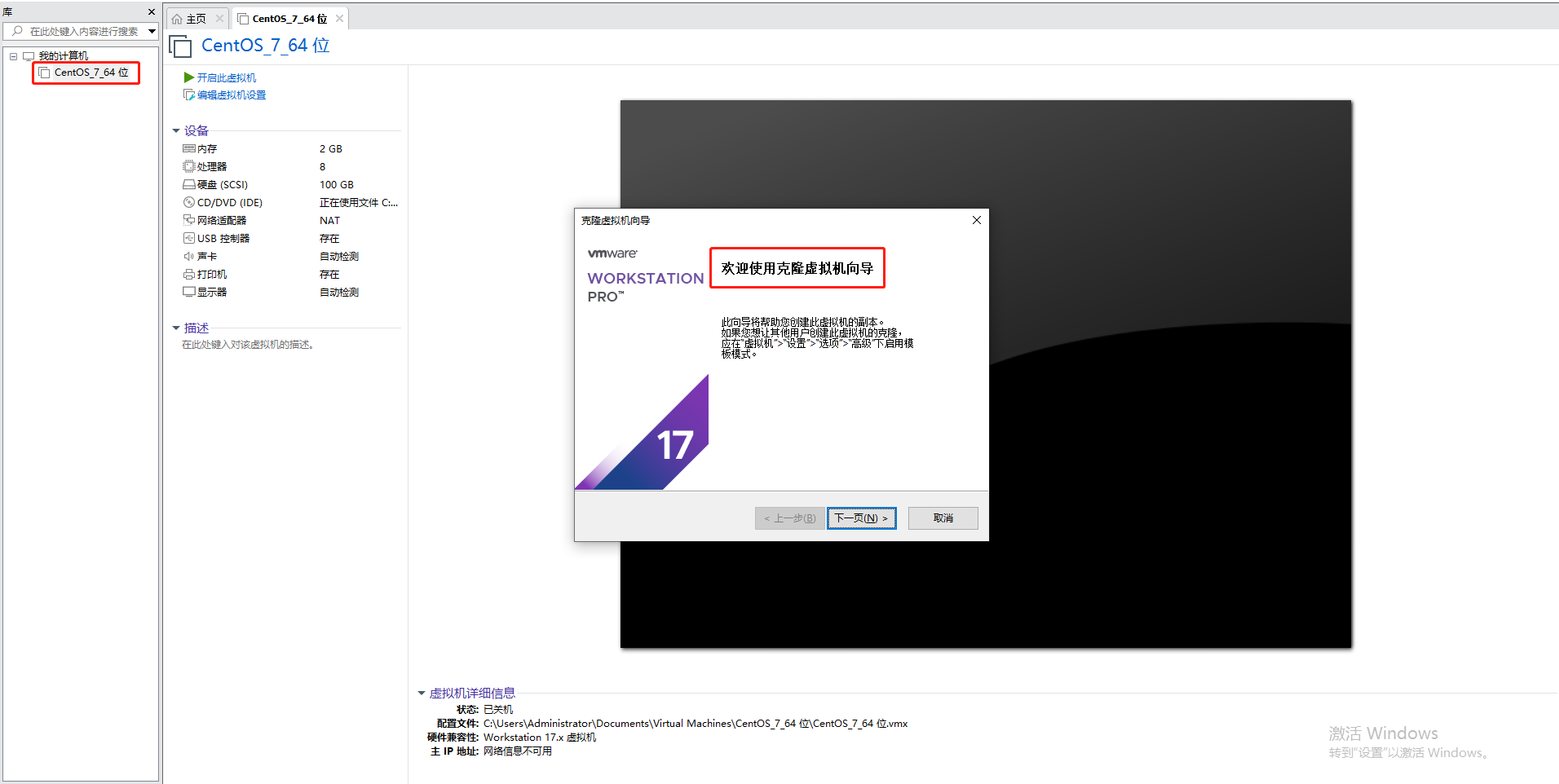Click the 下一页(N) button in the wizard
Image resolution: width=1559 pixels, height=784 pixels.
861,518
